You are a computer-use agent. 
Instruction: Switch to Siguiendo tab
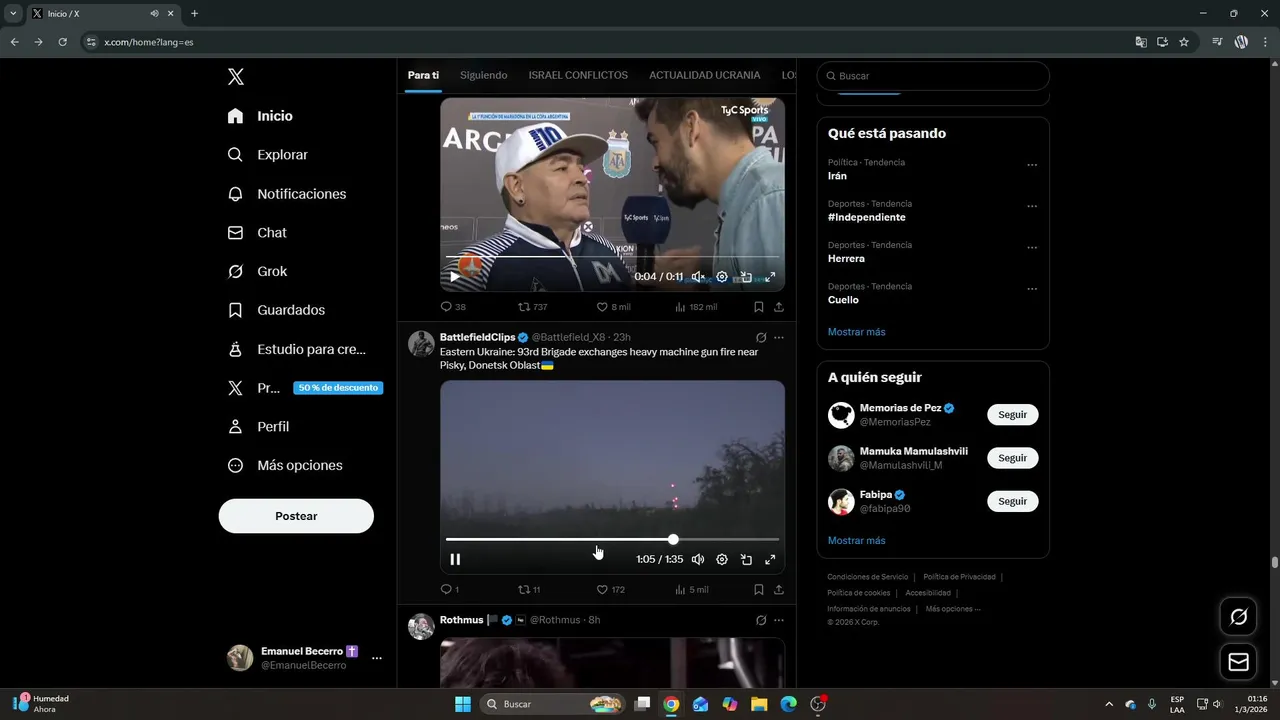coord(484,76)
